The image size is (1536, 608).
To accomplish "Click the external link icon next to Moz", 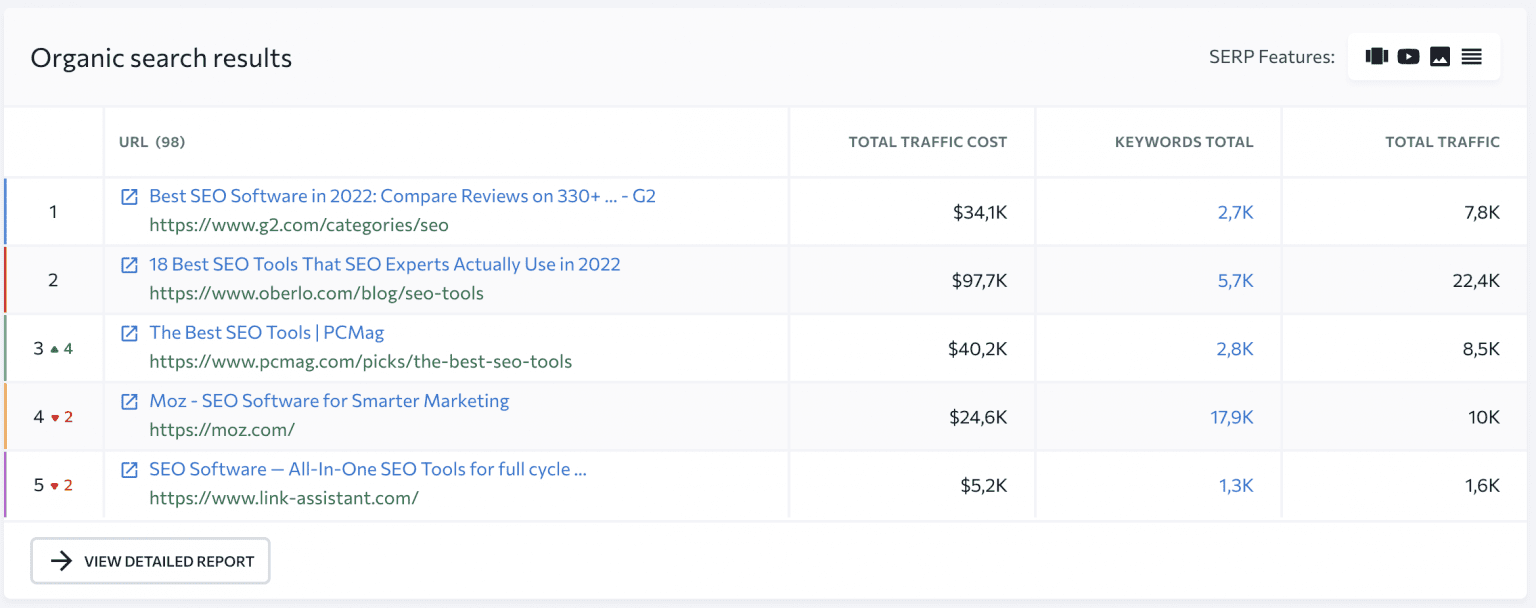I will tap(129, 400).
